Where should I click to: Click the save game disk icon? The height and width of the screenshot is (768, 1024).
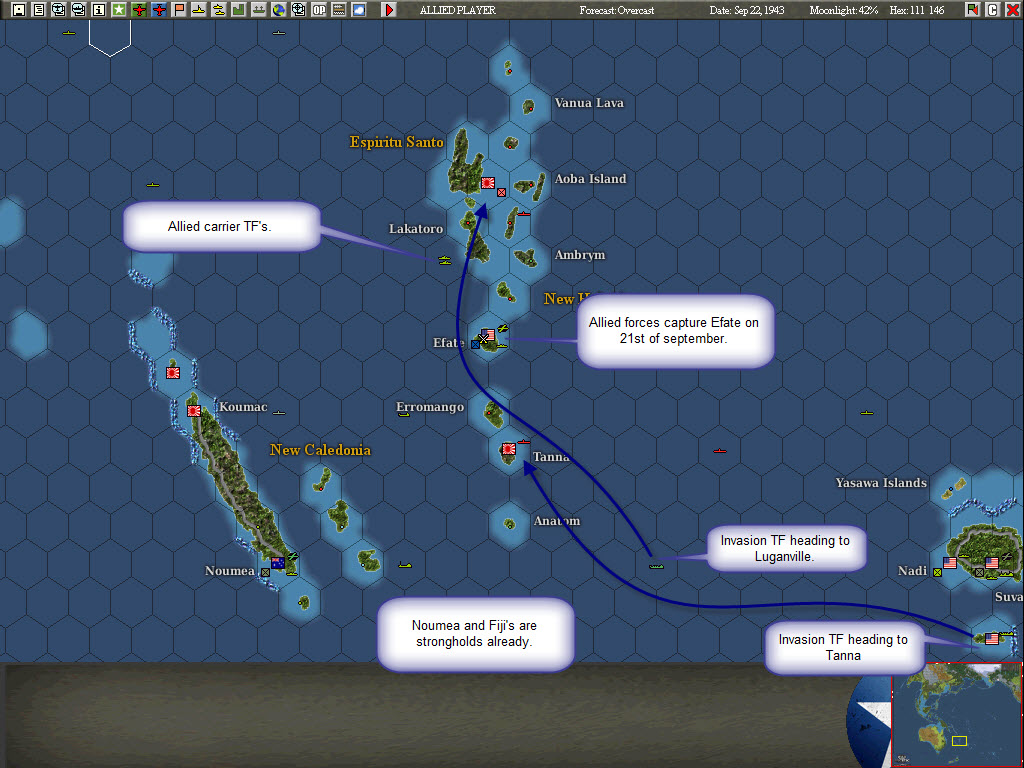(19, 10)
